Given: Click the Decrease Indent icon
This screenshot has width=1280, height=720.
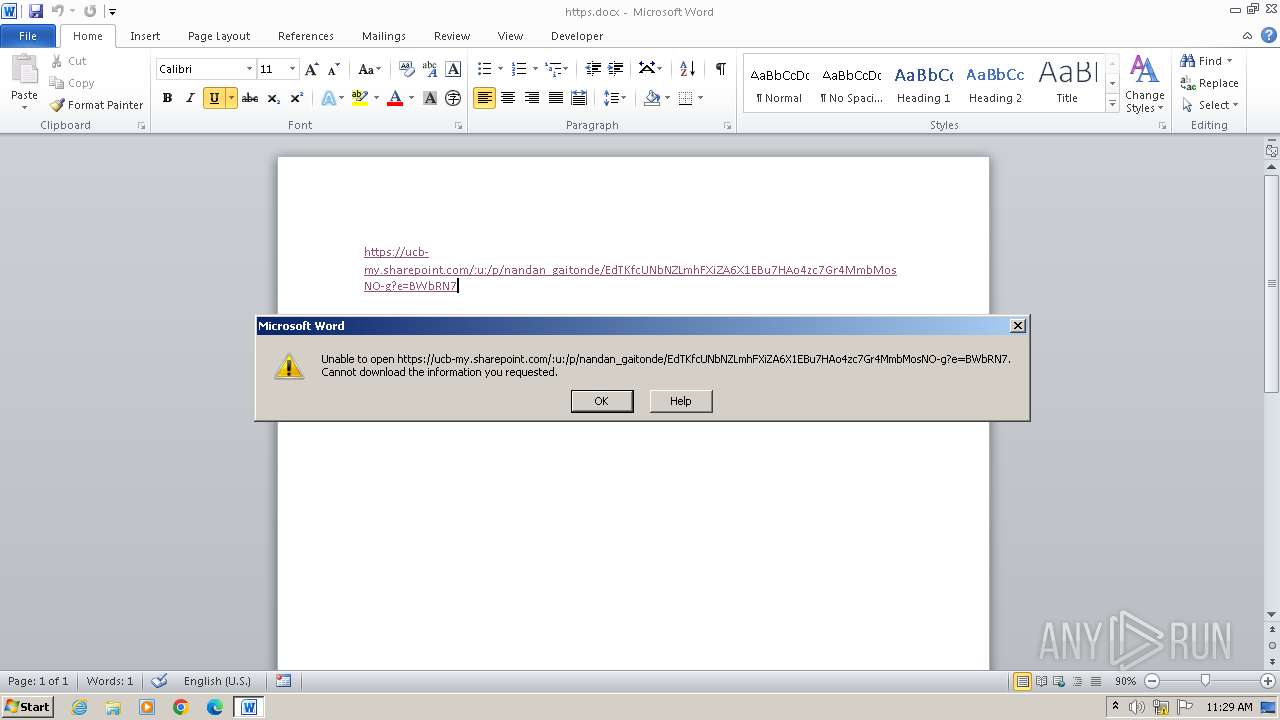Looking at the screenshot, I should (x=593, y=69).
